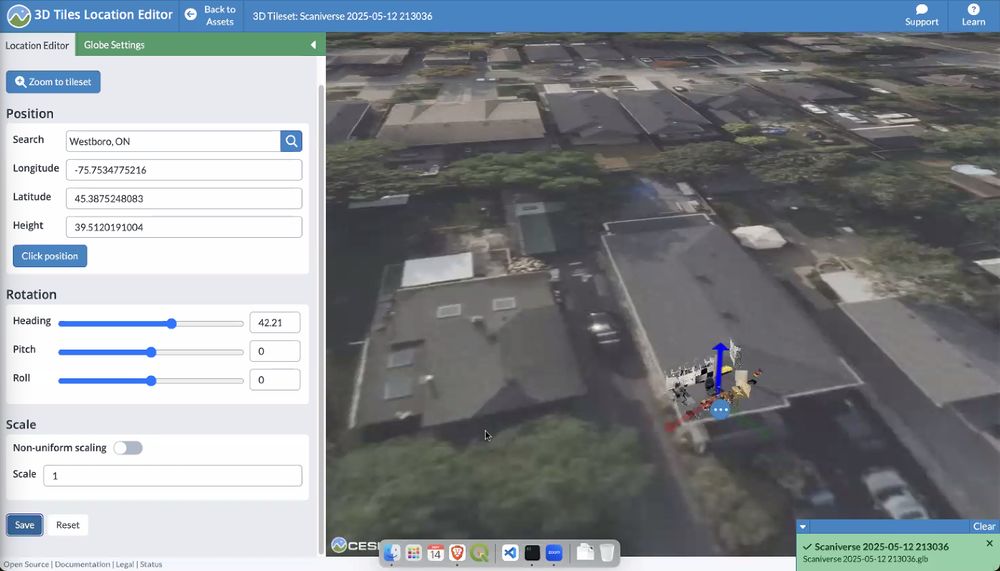The width and height of the screenshot is (1000, 571).
Task: Reset the location changes
Action: (x=68, y=525)
